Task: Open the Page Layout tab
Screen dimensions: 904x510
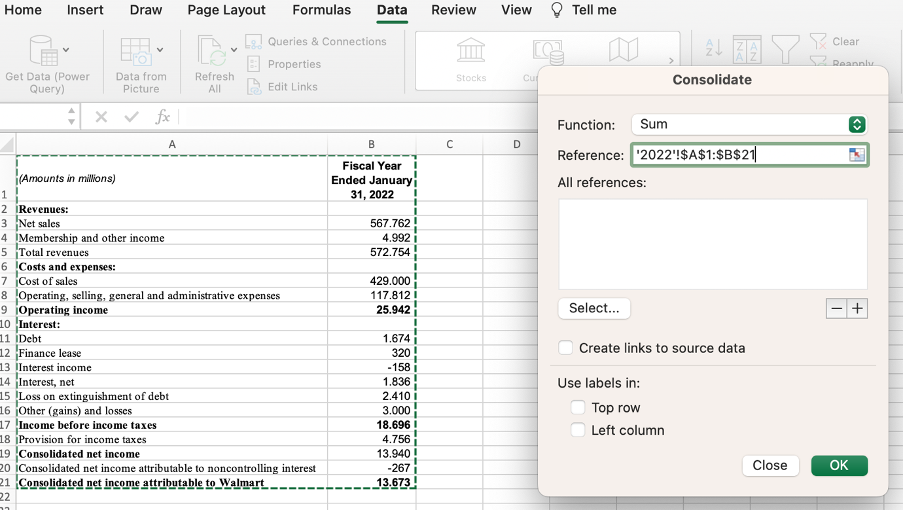Action: pyautogui.click(x=226, y=10)
